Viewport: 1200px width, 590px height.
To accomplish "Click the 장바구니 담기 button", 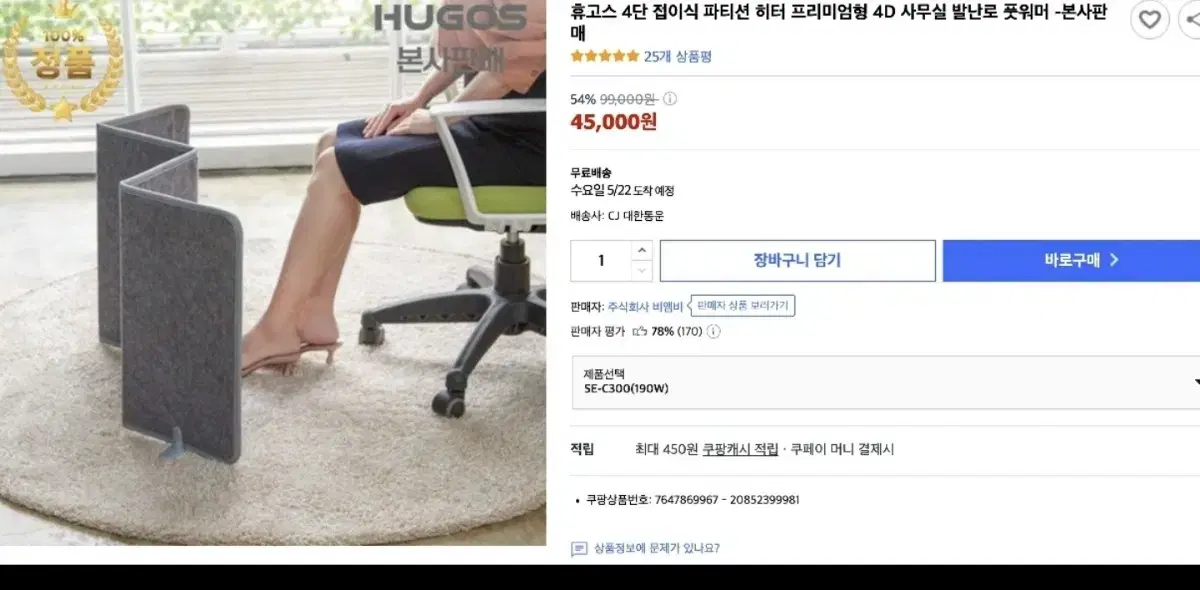I will pos(797,261).
